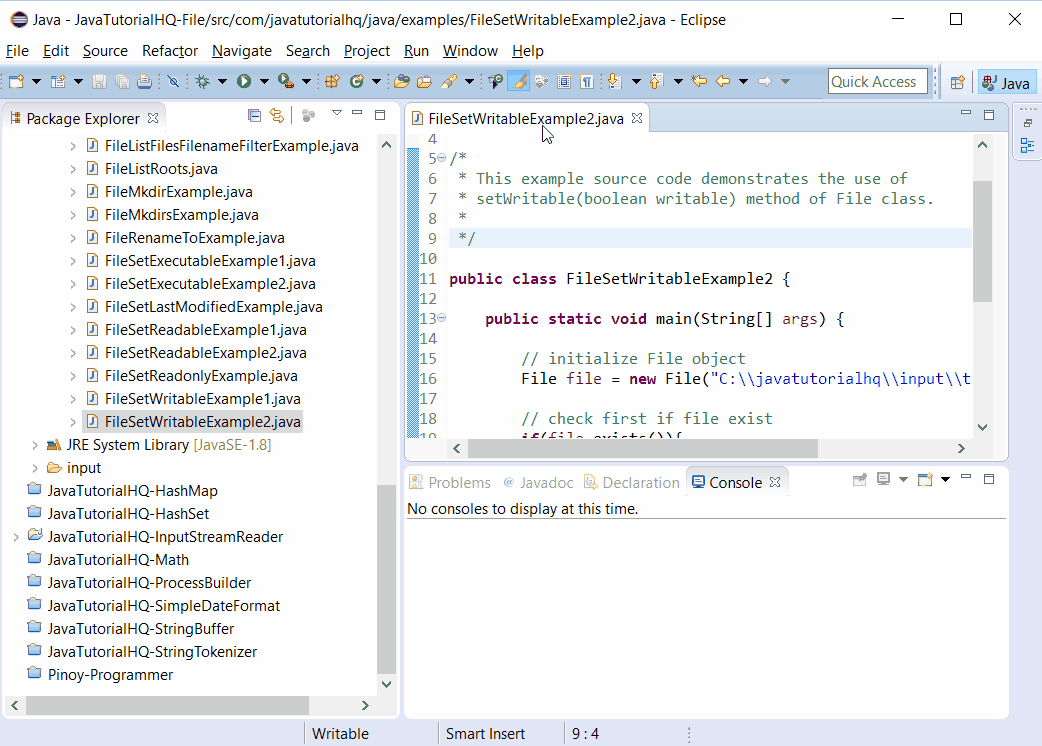The height and width of the screenshot is (746, 1042).
Task: Expand the JavaTutorialHQ-InputStreamReader project
Action: point(16,537)
